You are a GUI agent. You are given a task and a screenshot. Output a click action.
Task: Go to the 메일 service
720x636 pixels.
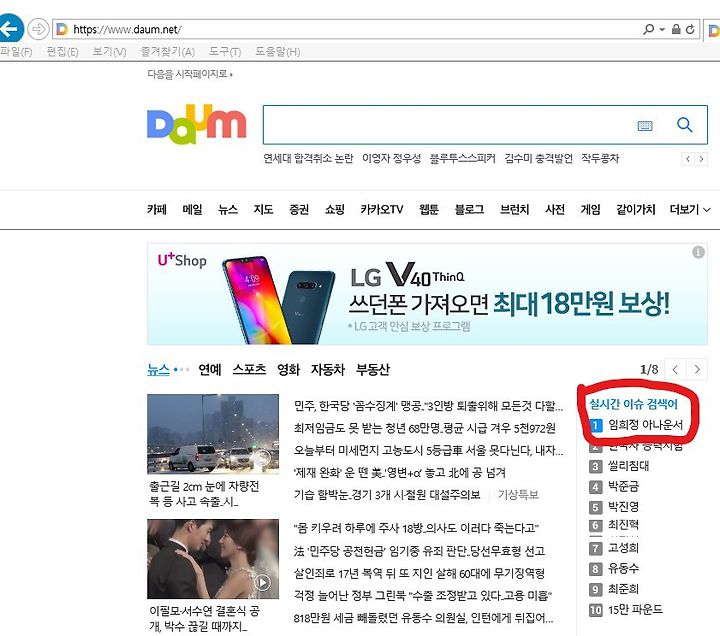click(192, 209)
